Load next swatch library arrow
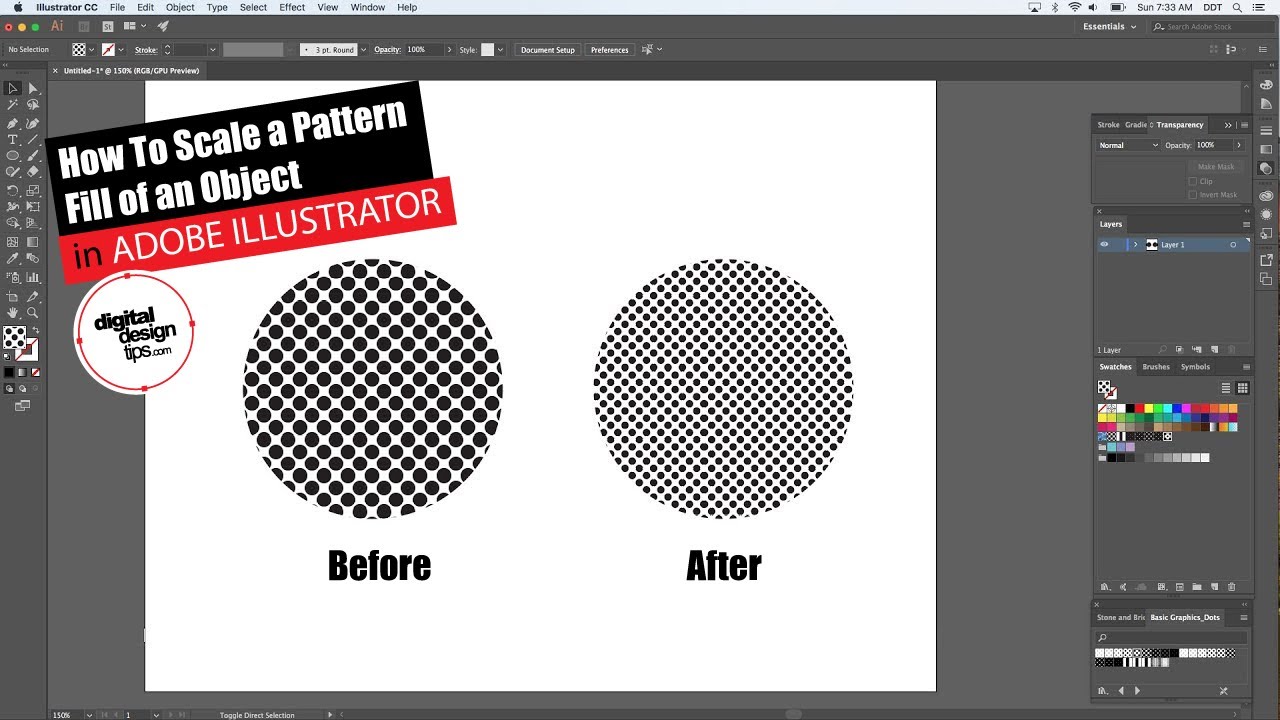The image size is (1280, 720). [1137, 691]
